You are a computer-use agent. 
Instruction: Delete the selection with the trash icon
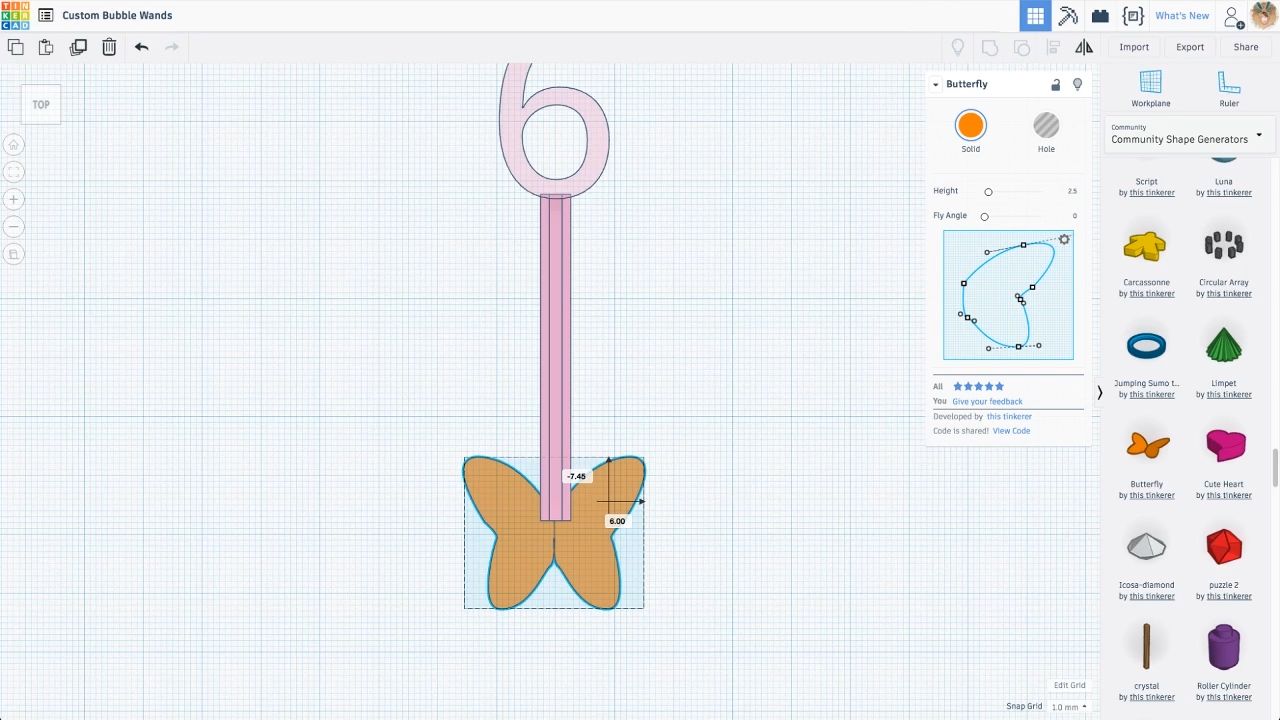(x=109, y=46)
